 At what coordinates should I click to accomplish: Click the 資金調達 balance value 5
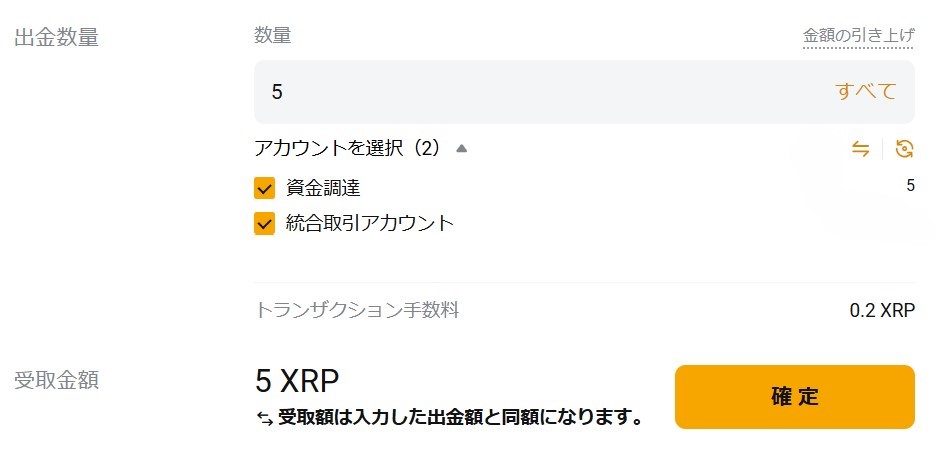(910, 185)
